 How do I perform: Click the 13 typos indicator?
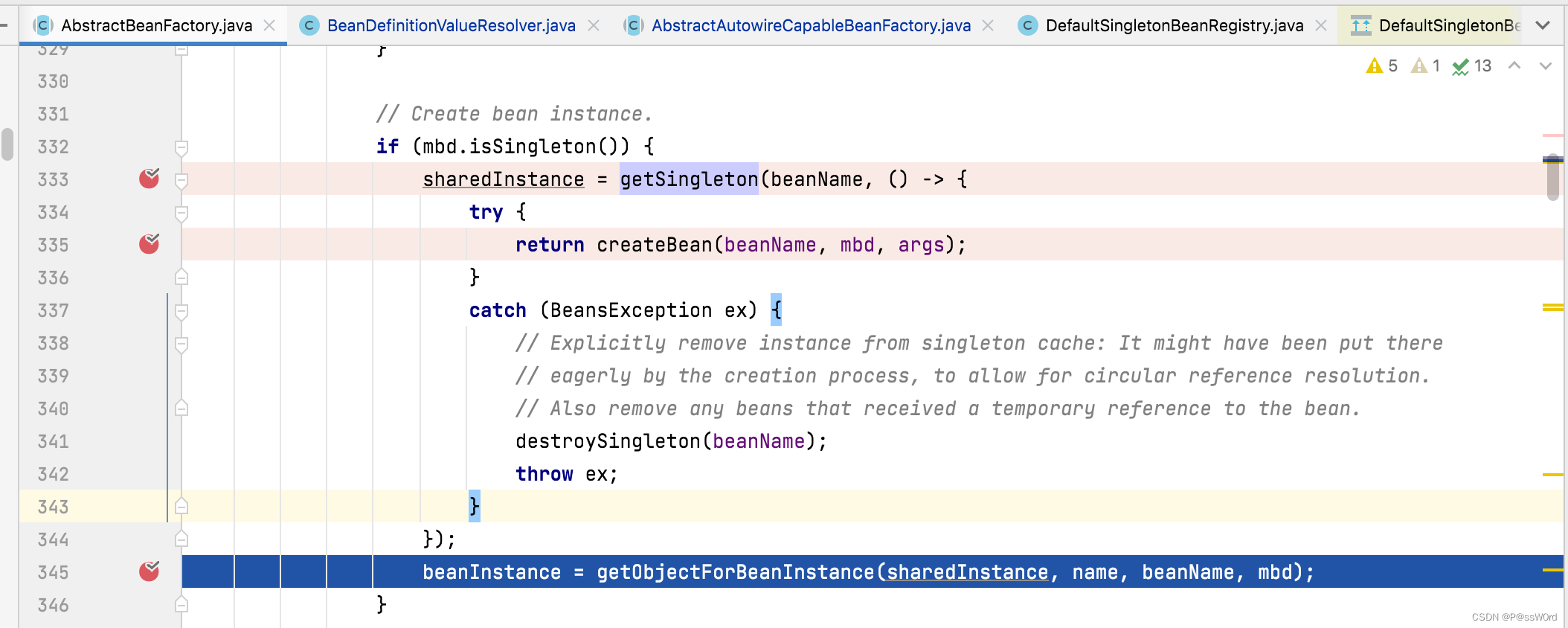1472,65
